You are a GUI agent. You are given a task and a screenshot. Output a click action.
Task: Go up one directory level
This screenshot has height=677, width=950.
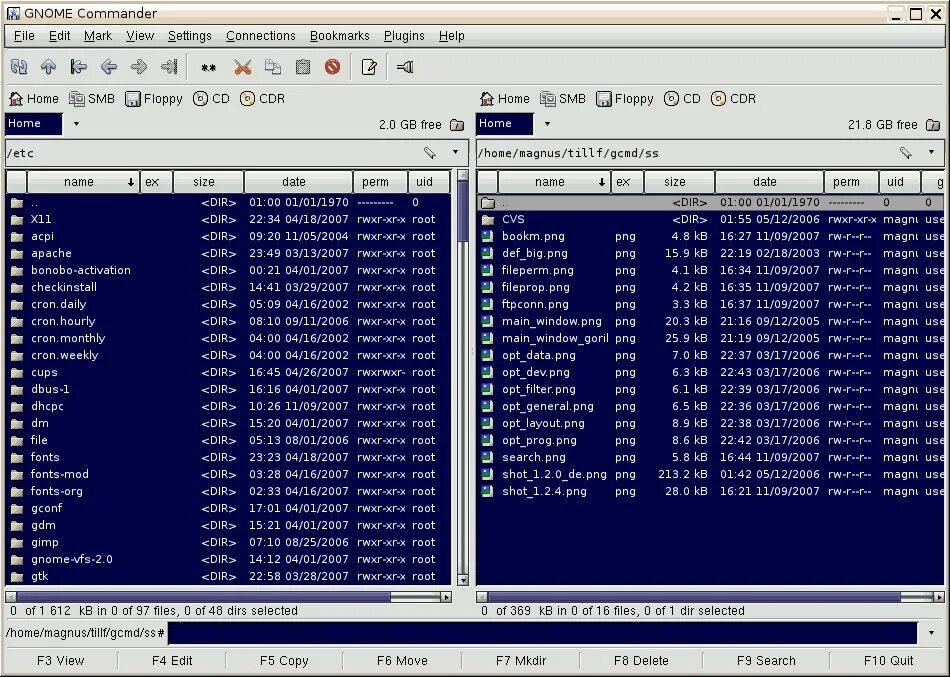click(x=48, y=67)
